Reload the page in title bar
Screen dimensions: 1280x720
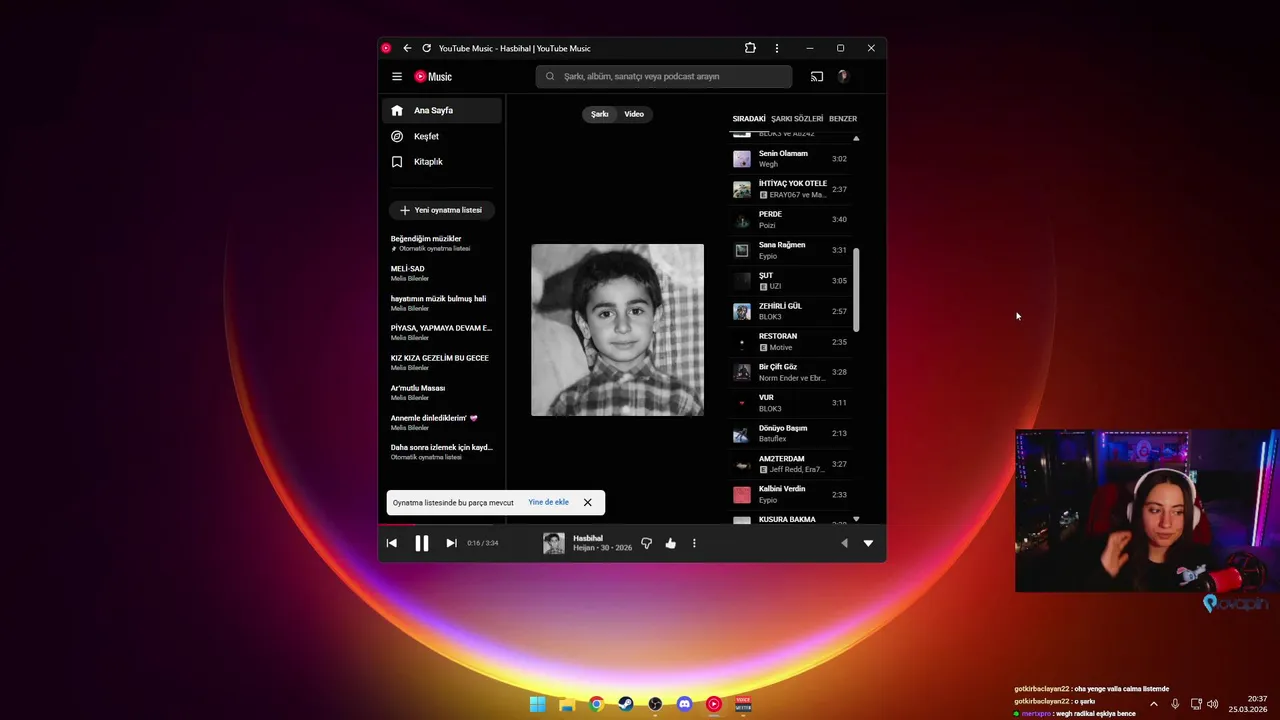pos(427,48)
